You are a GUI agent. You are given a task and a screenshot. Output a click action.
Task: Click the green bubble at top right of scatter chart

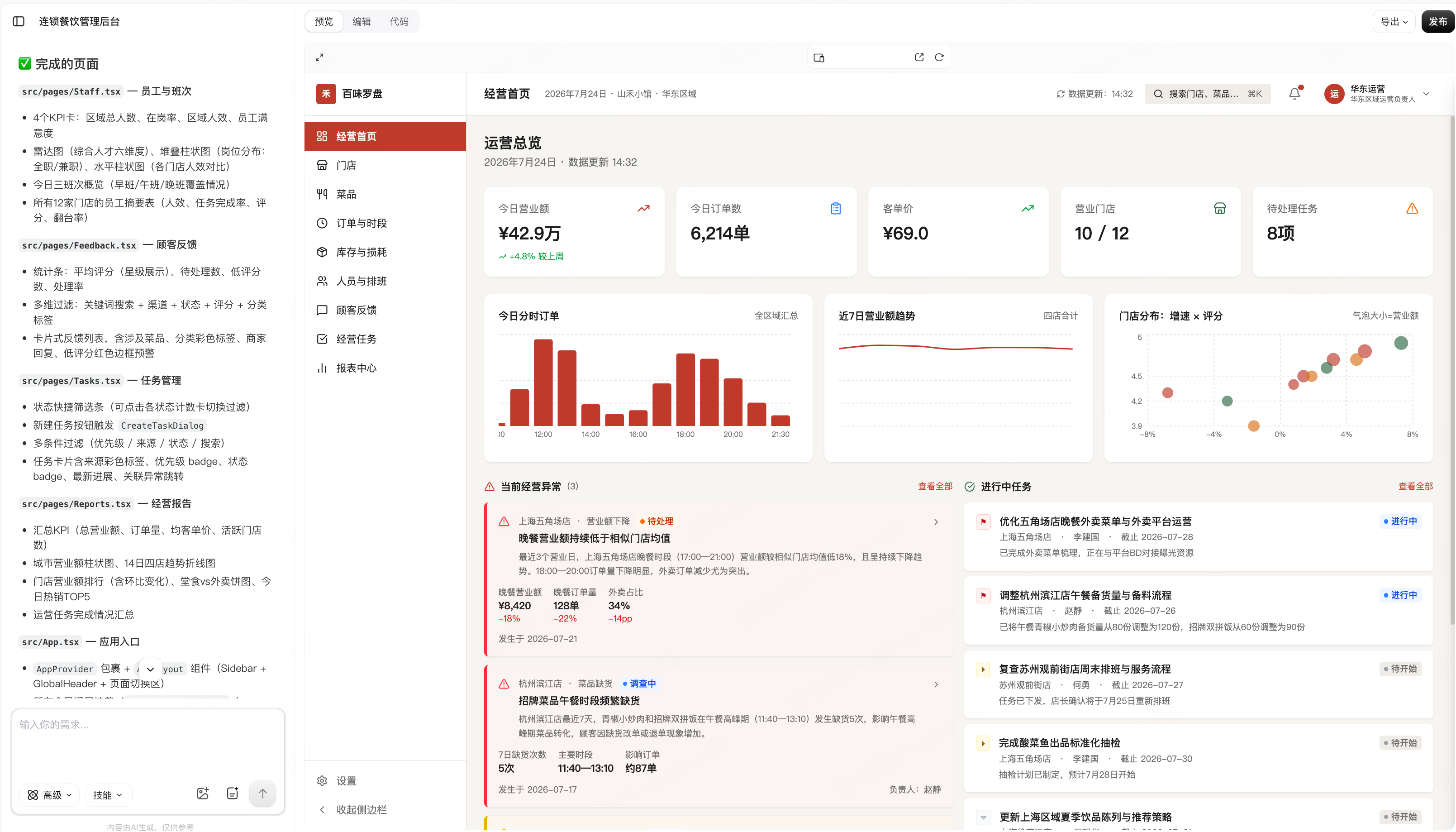pyautogui.click(x=1401, y=343)
